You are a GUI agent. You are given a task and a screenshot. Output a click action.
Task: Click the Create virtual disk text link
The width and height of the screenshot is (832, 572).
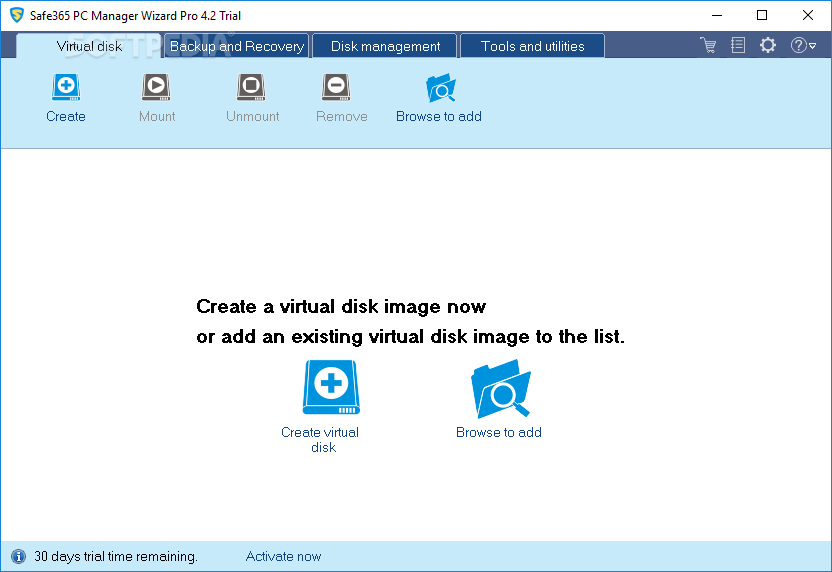[x=320, y=440]
